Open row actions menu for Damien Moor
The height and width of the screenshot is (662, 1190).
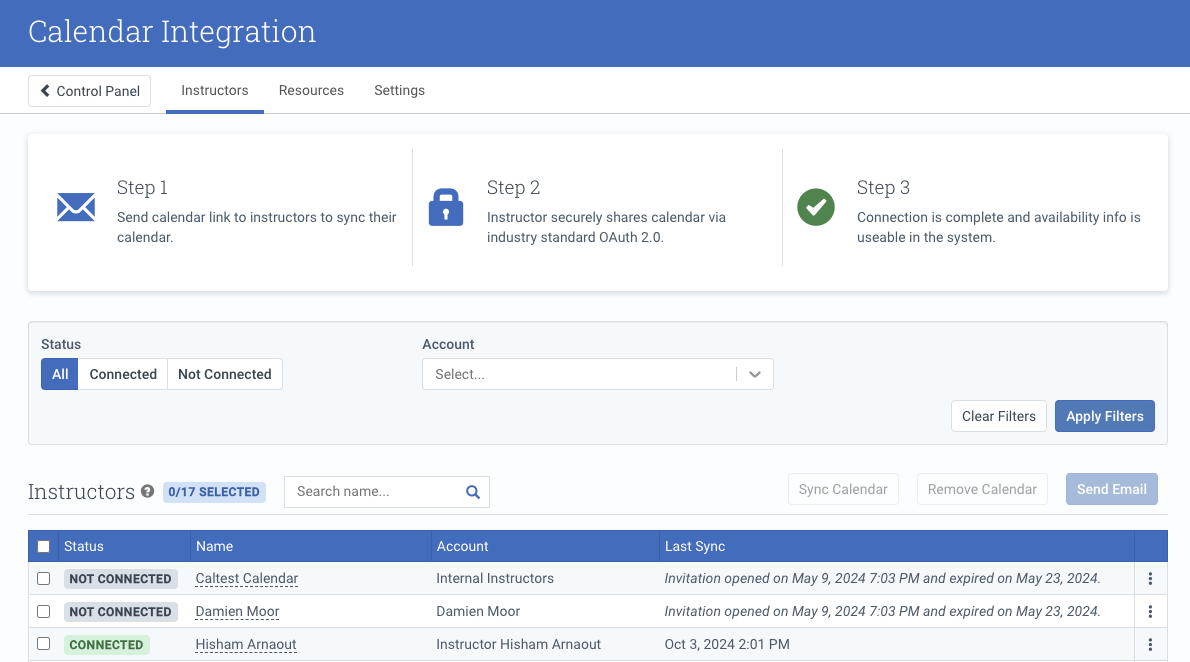point(1151,611)
